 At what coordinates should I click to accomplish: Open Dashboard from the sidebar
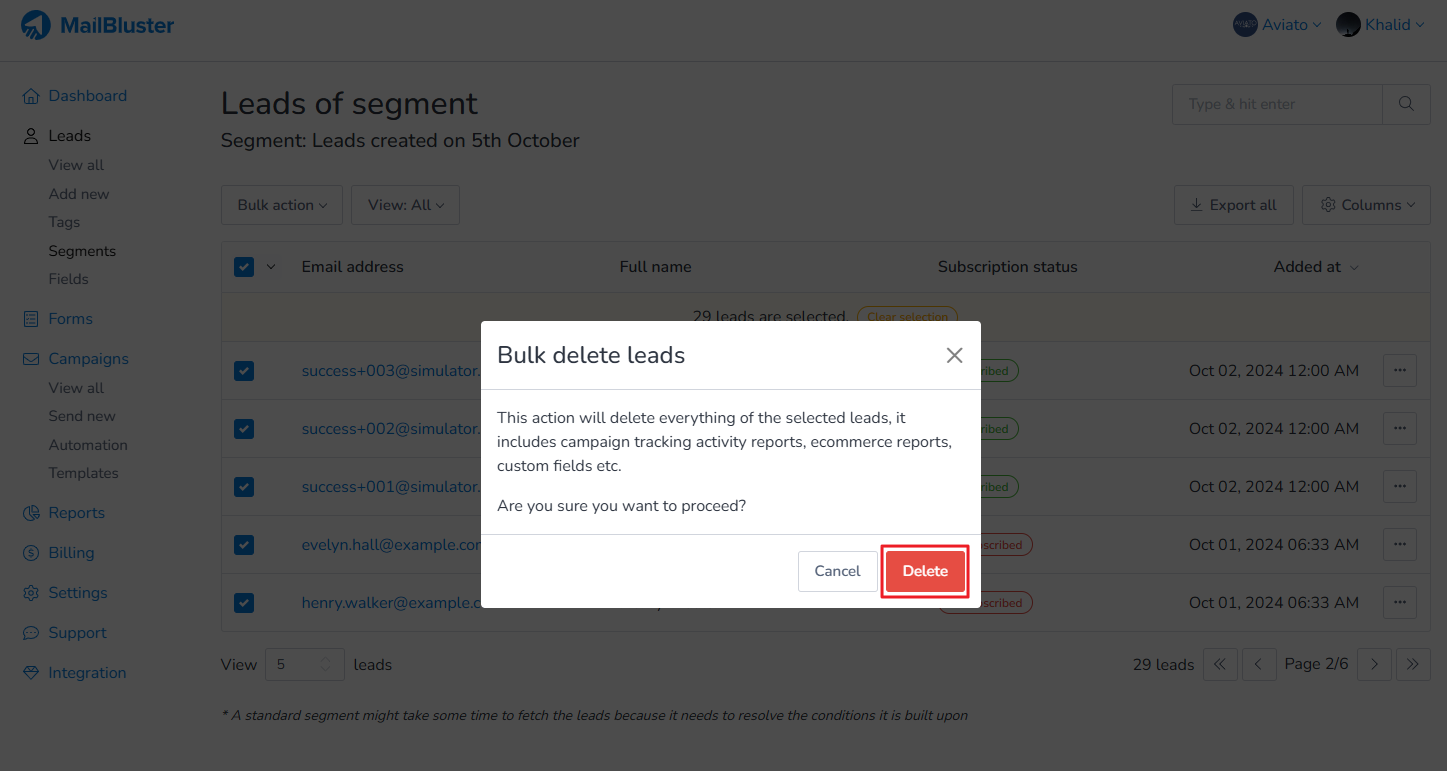tap(87, 96)
